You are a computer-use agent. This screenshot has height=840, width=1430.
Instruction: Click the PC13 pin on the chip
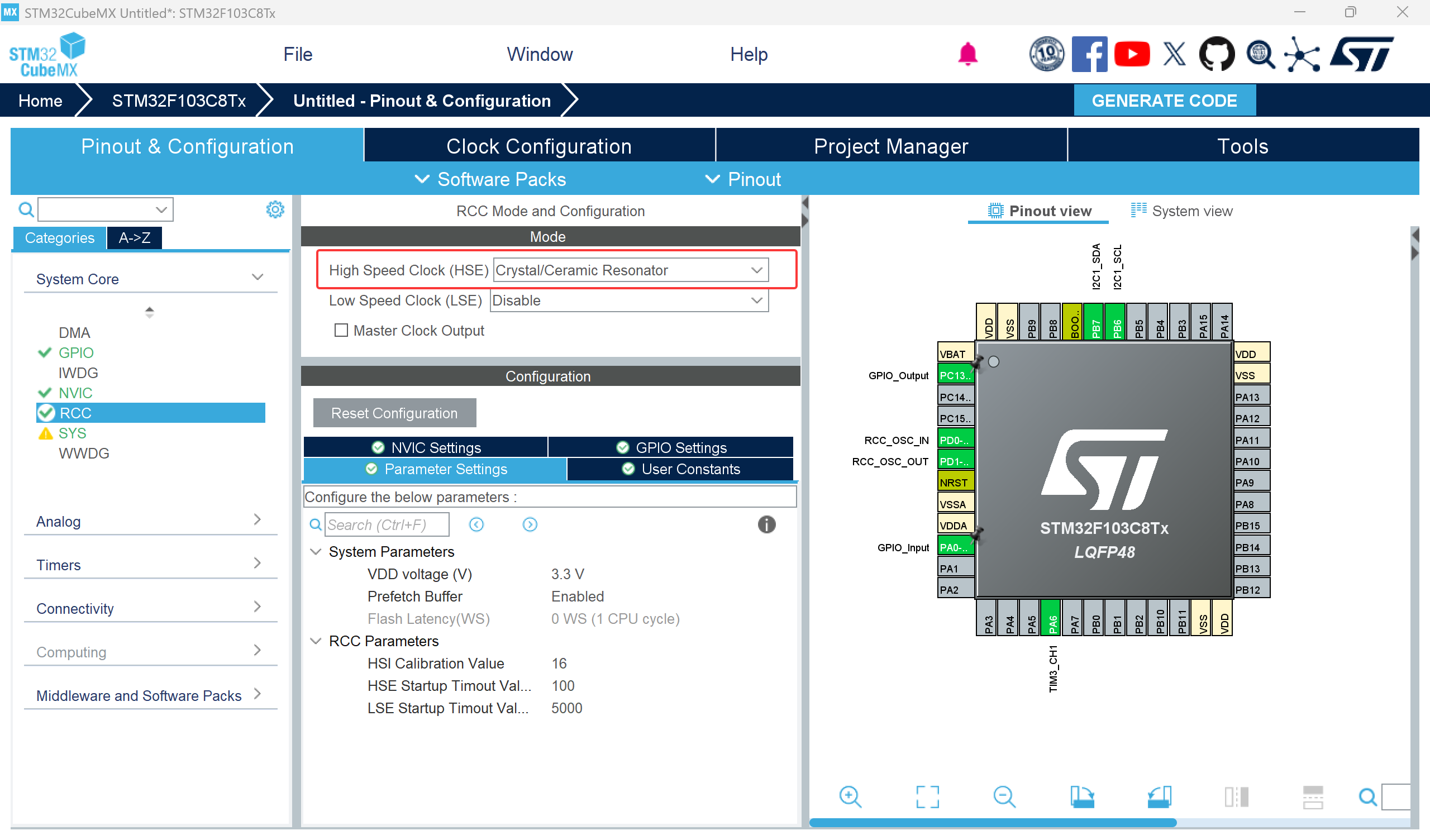click(956, 375)
